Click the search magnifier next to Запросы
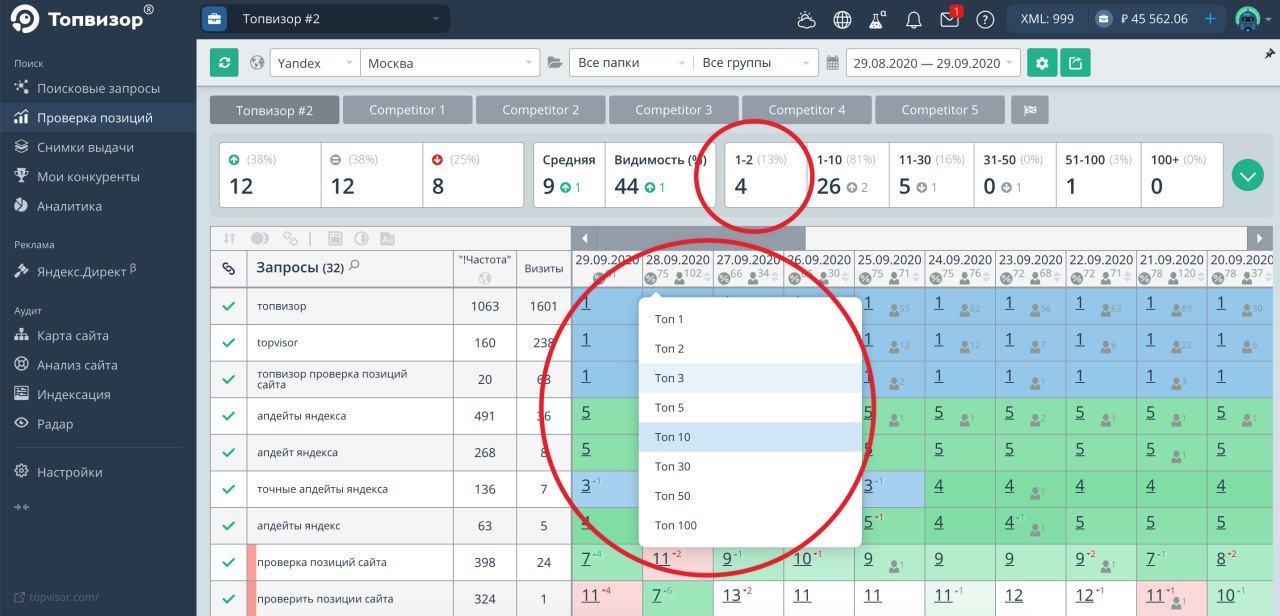The height and width of the screenshot is (616, 1280). 354,266
